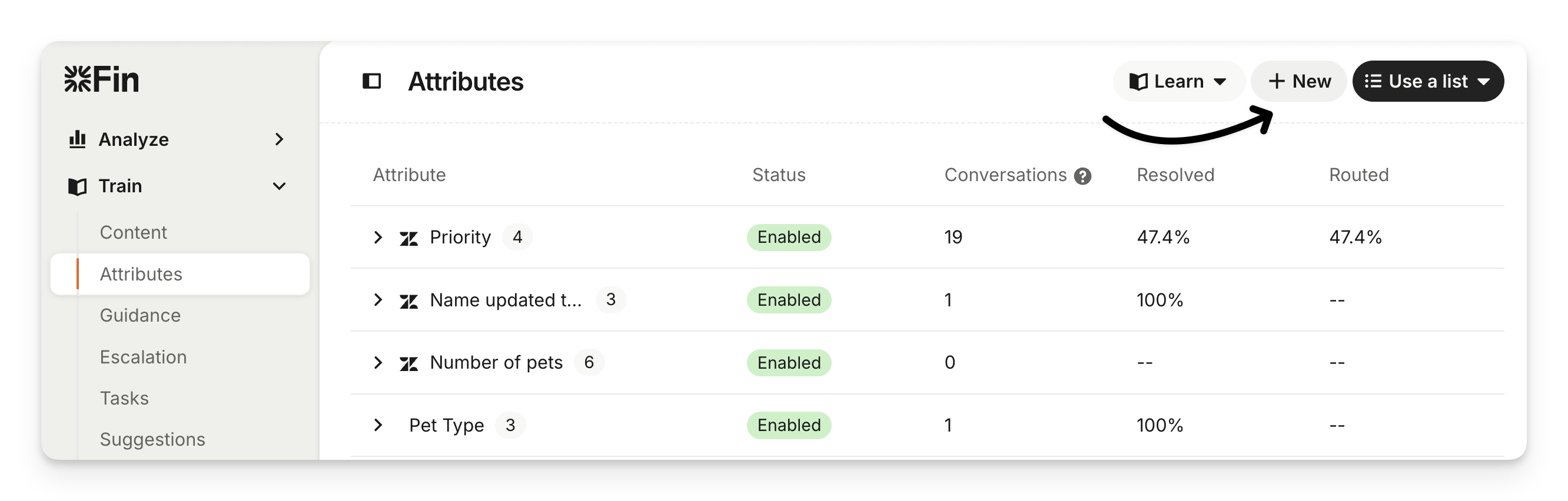Expand the Number of pets row
Viewport: 1568px width, 501px height.
coord(378,362)
